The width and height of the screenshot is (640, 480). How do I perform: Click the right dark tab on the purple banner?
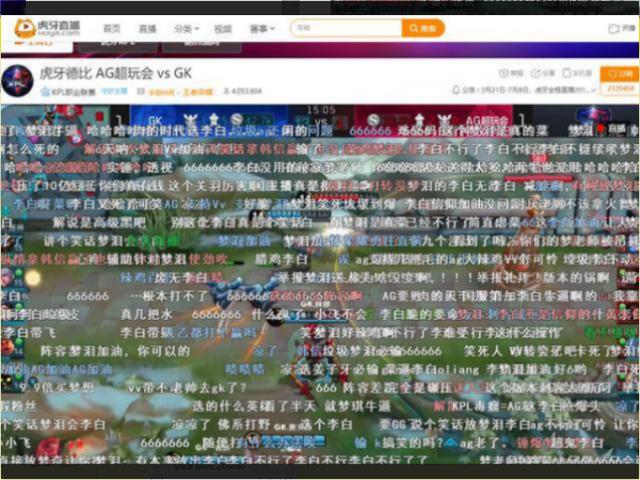(x=202, y=47)
